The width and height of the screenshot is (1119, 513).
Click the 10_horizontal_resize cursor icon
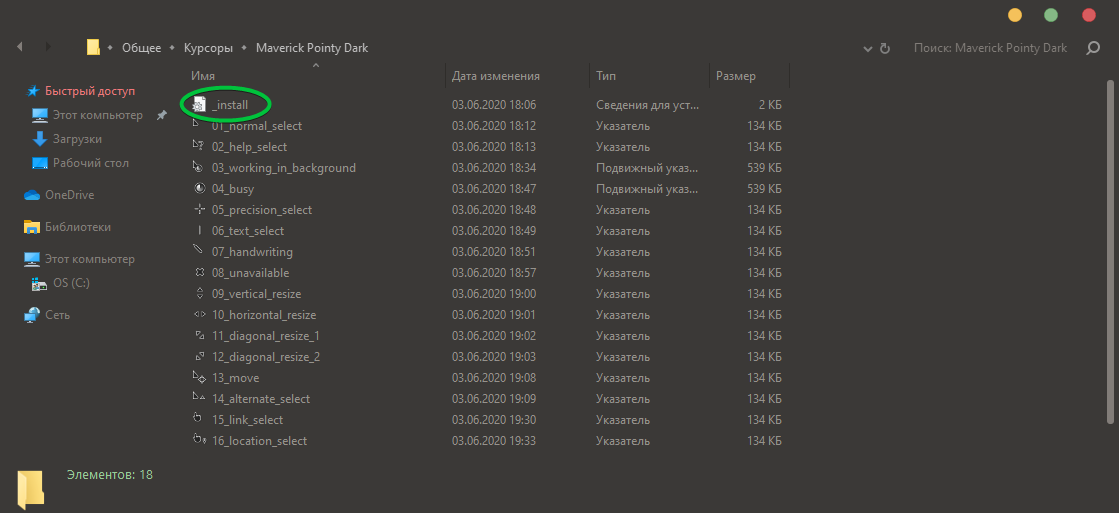point(199,315)
